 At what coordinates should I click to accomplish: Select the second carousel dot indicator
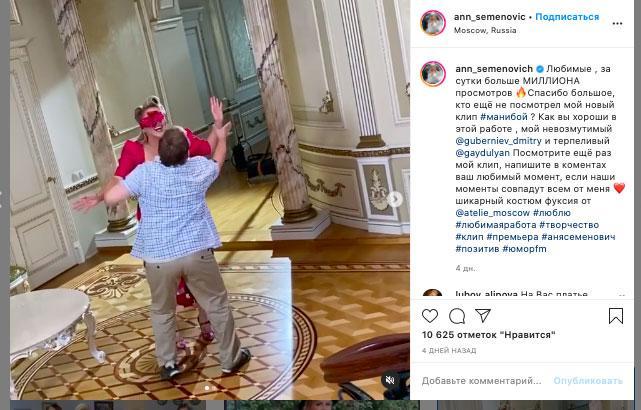(x=214, y=388)
